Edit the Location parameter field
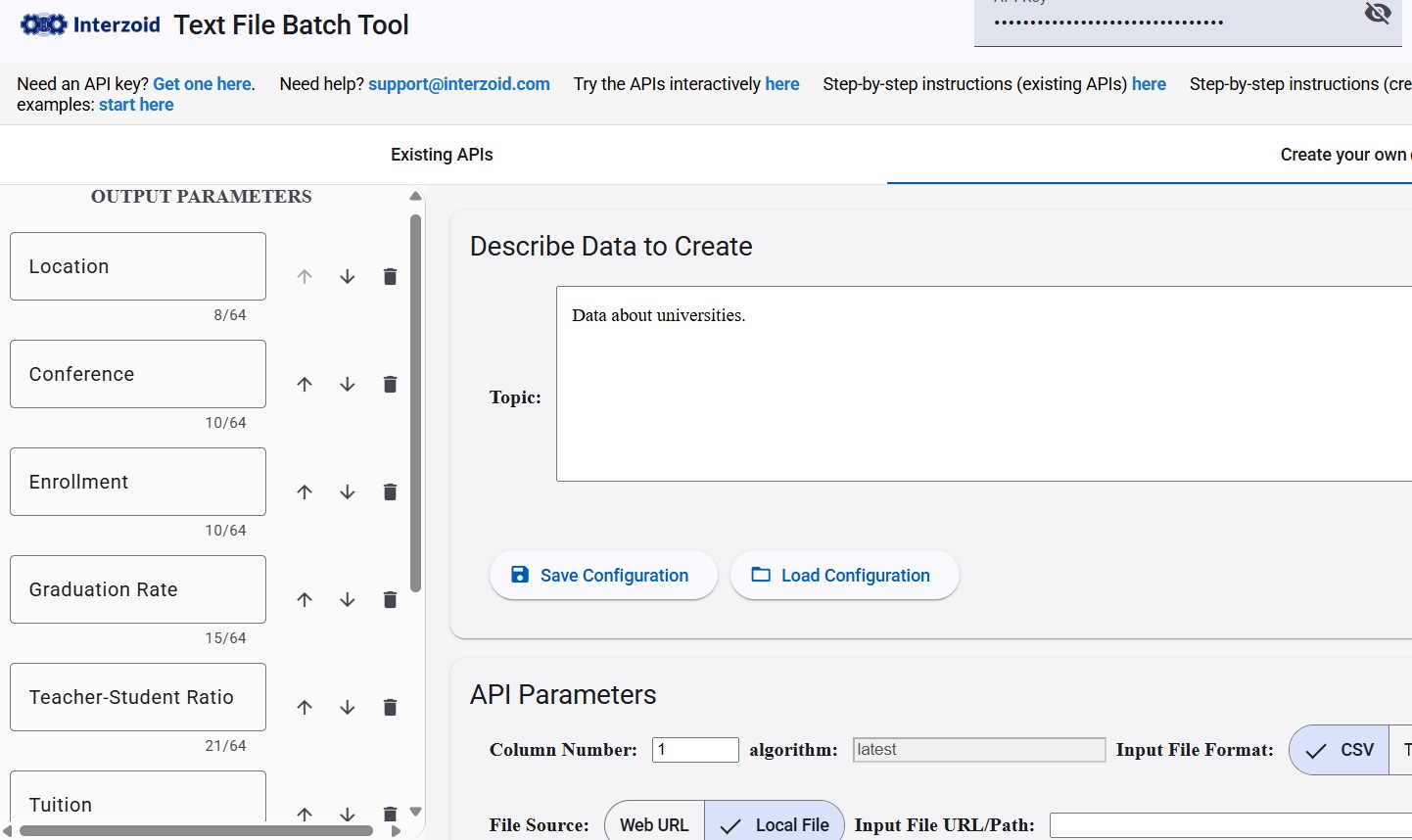This screenshot has height=840, width=1412. coord(138,266)
